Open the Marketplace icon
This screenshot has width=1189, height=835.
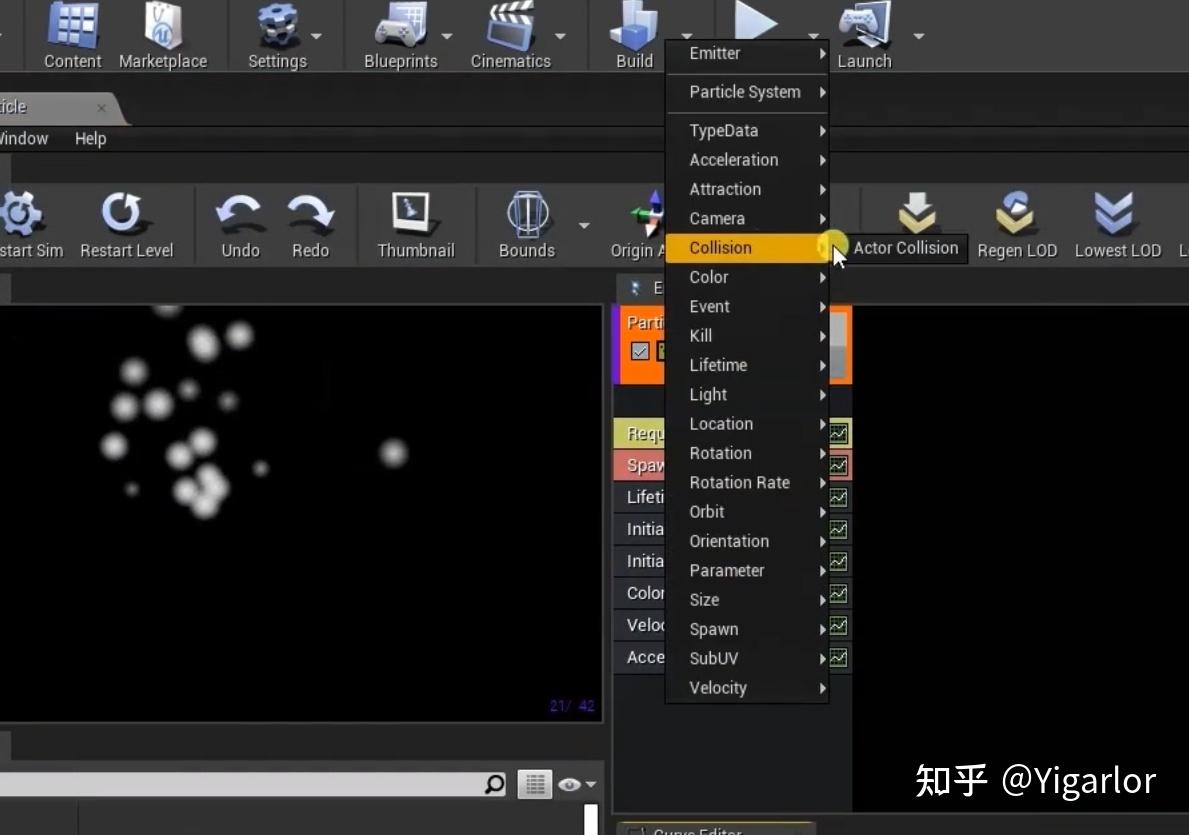[162, 27]
